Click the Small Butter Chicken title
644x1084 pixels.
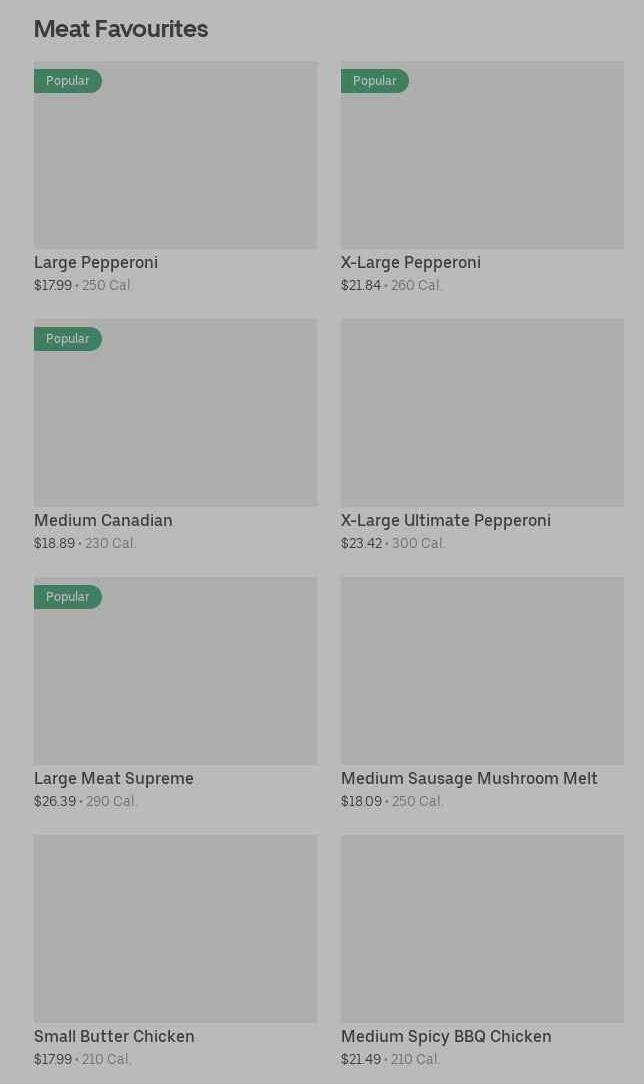point(114,1036)
